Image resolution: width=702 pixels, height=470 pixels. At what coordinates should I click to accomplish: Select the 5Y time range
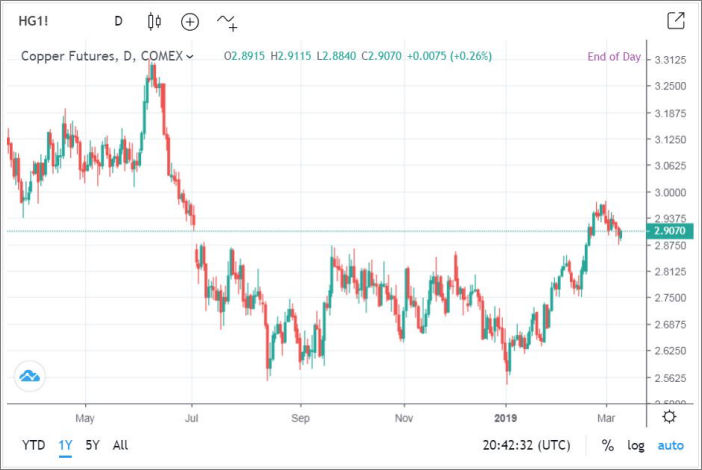[95, 445]
